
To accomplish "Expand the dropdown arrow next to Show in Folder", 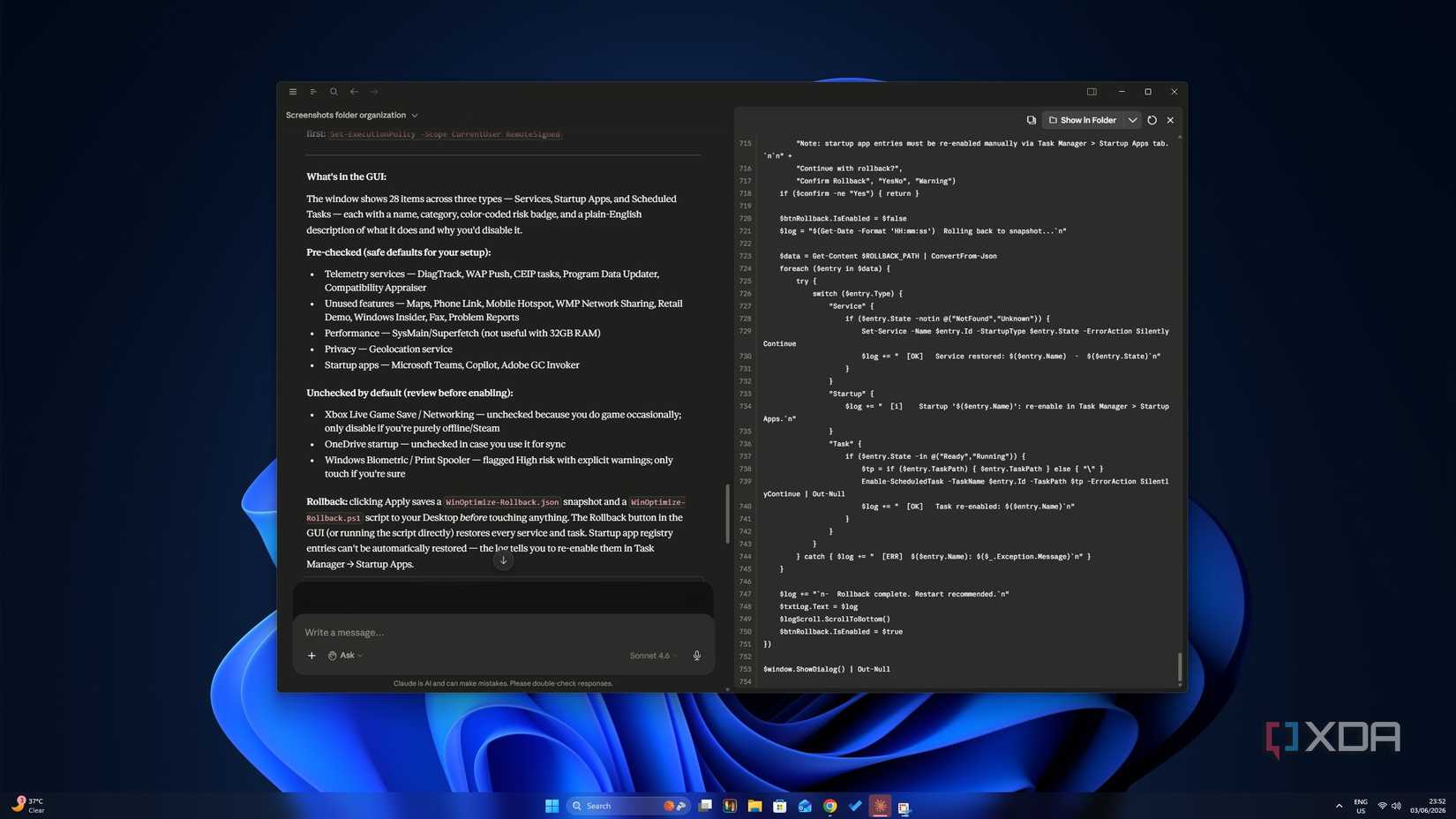I will (1132, 120).
